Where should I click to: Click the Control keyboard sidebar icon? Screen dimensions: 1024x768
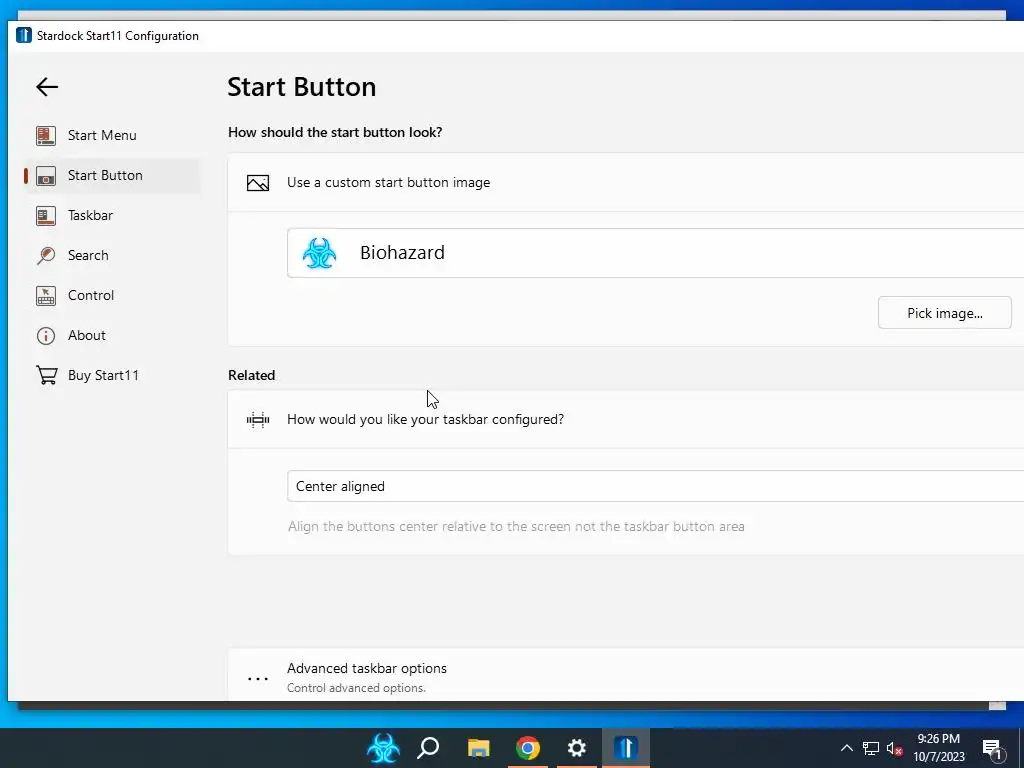click(x=46, y=296)
